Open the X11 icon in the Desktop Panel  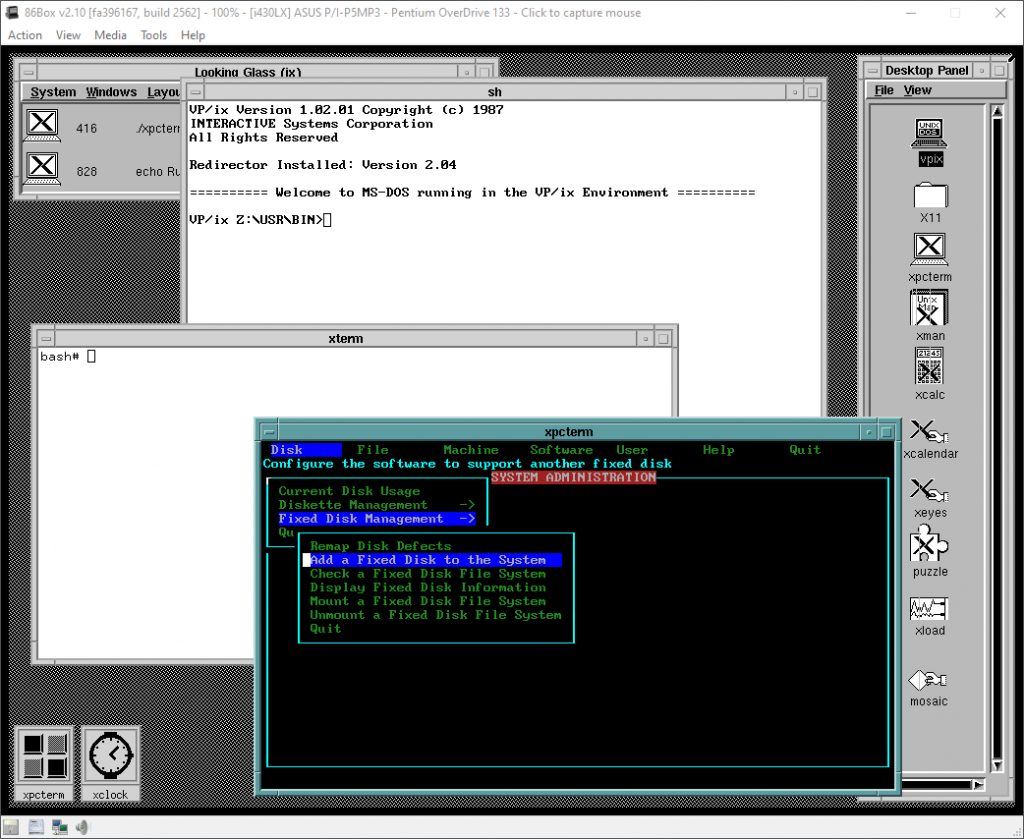[929, 197]
